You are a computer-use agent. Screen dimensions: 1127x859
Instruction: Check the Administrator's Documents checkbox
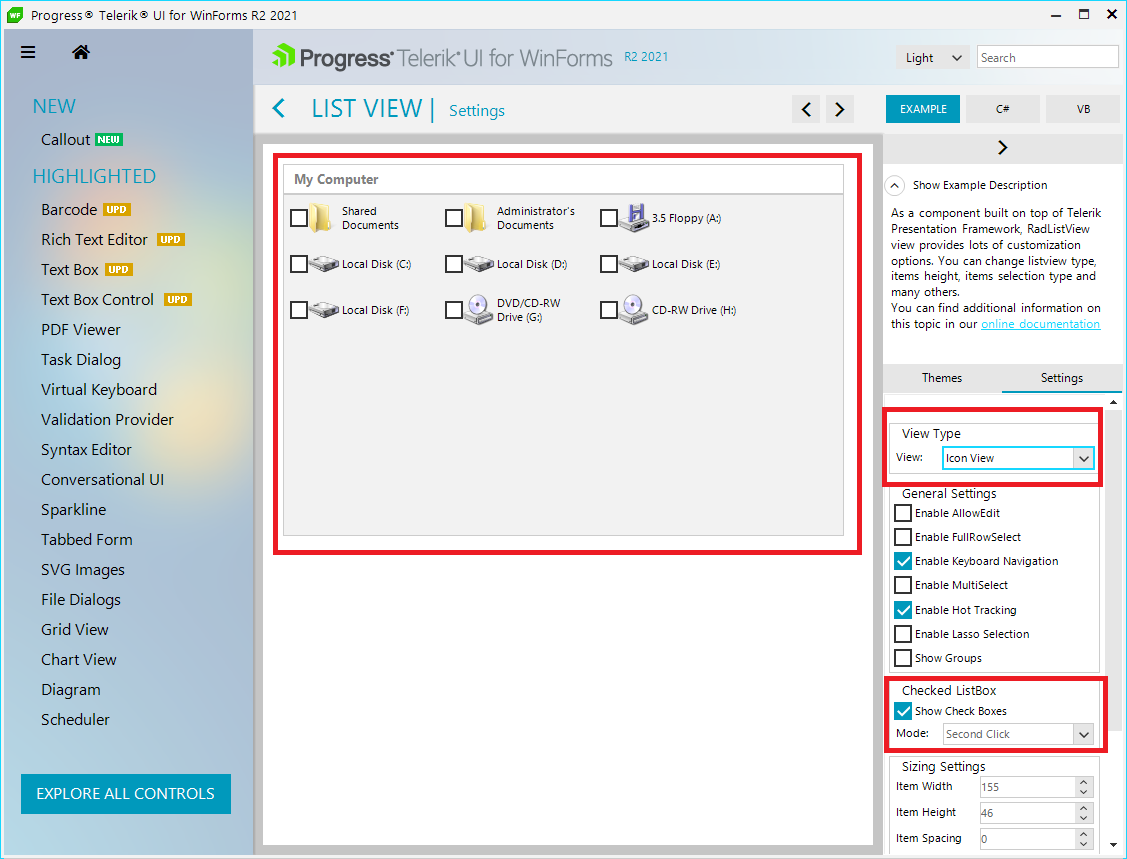(454, 218)
